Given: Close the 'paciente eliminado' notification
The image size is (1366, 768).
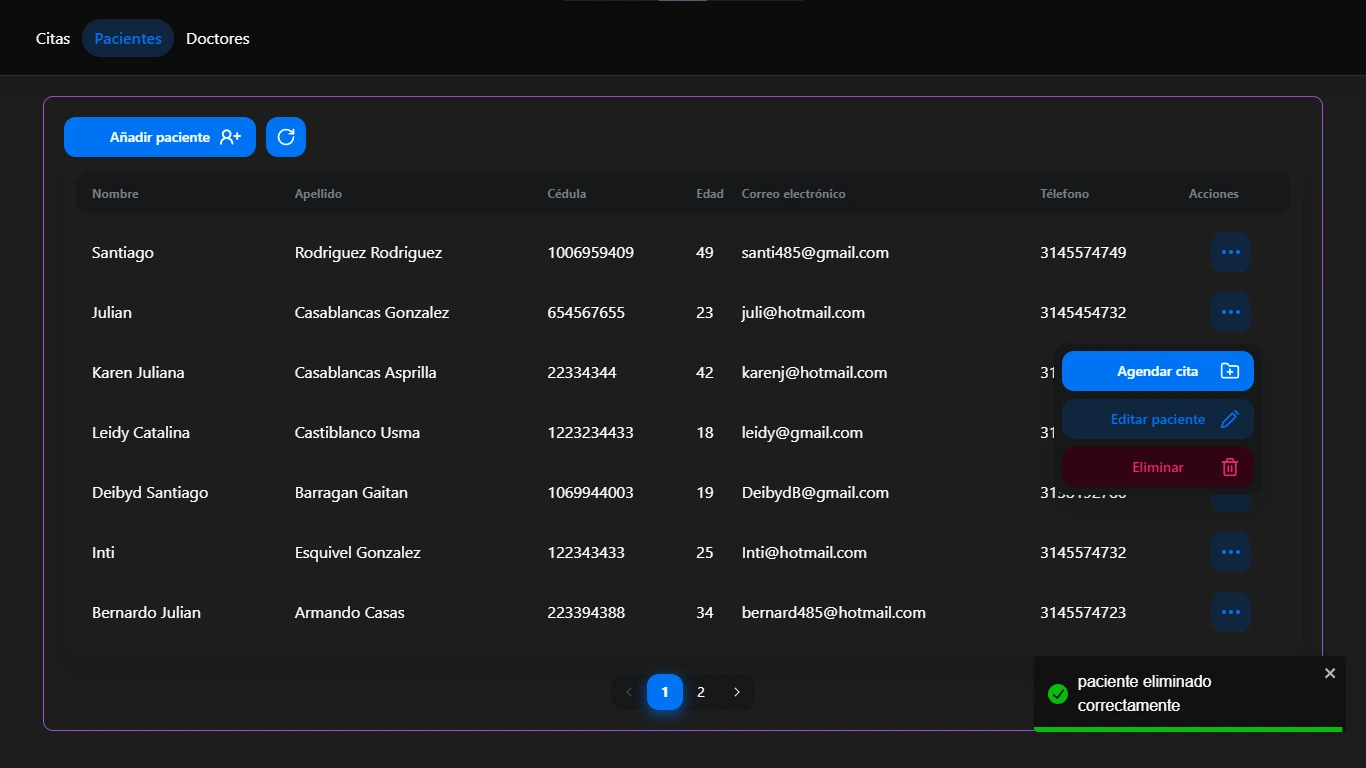Looking at the screenshot, I should point(1330,673).
